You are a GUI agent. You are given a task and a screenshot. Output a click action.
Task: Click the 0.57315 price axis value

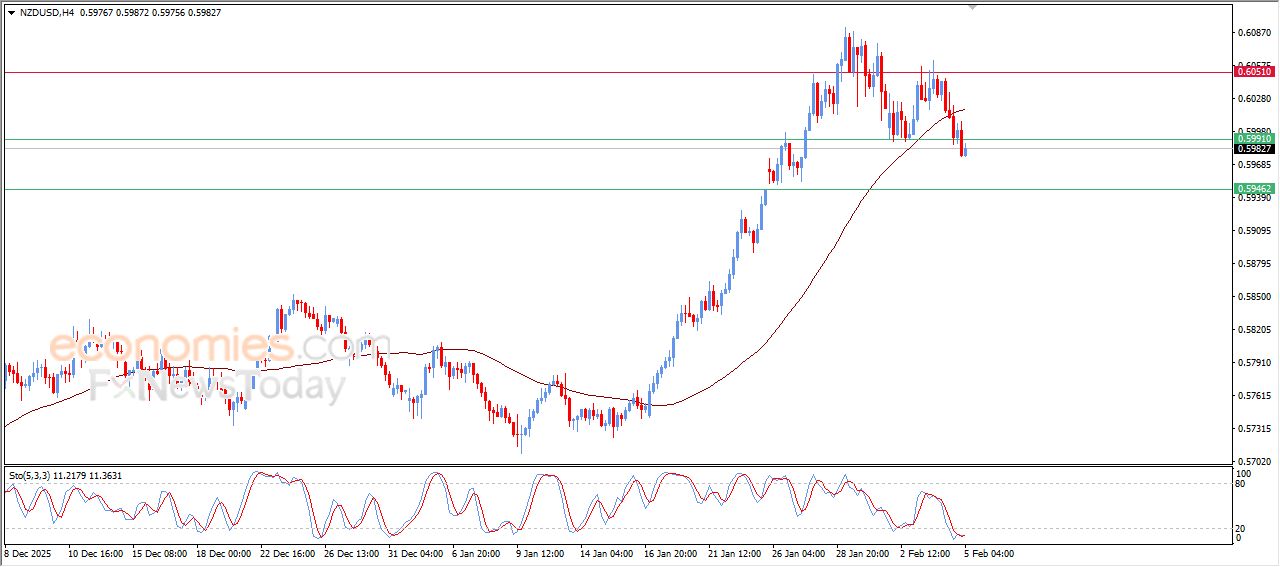click(1254, 429)
